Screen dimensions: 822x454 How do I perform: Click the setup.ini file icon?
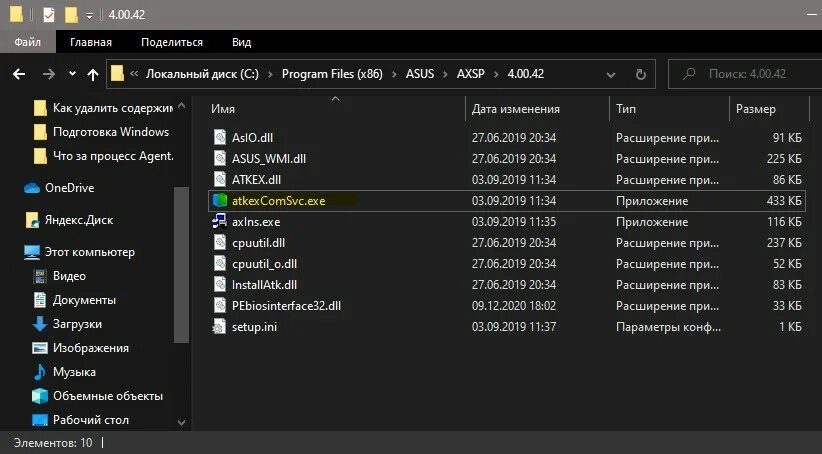point(221,326)
